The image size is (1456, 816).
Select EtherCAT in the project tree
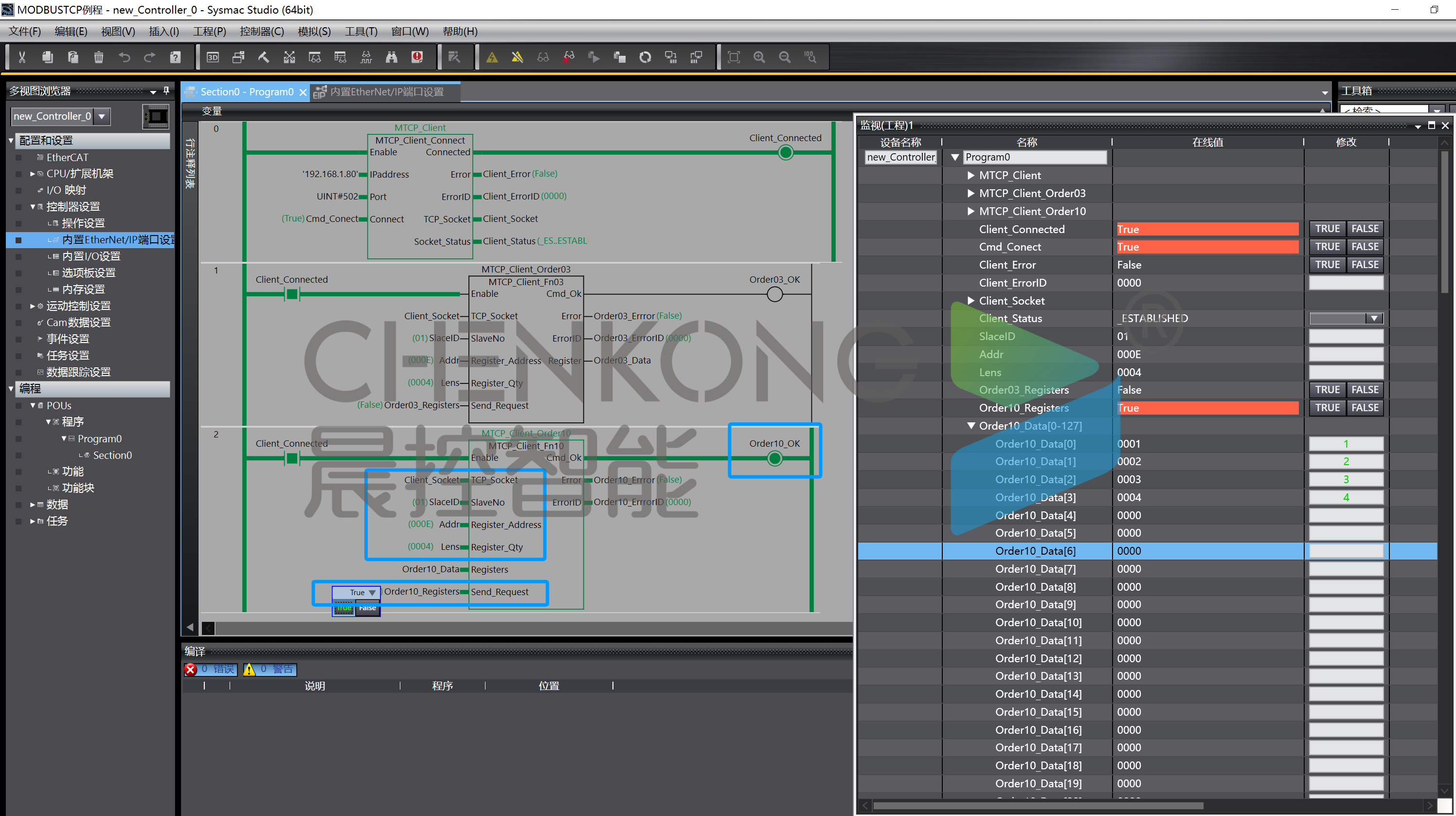coord(67,157)
